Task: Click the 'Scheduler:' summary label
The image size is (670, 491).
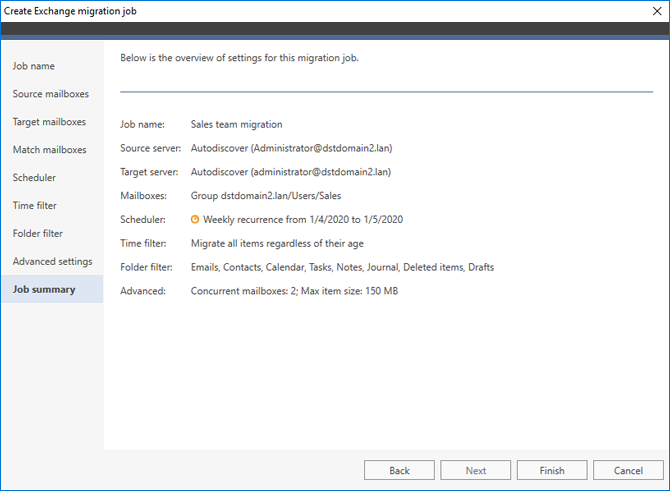Action: 143,219
